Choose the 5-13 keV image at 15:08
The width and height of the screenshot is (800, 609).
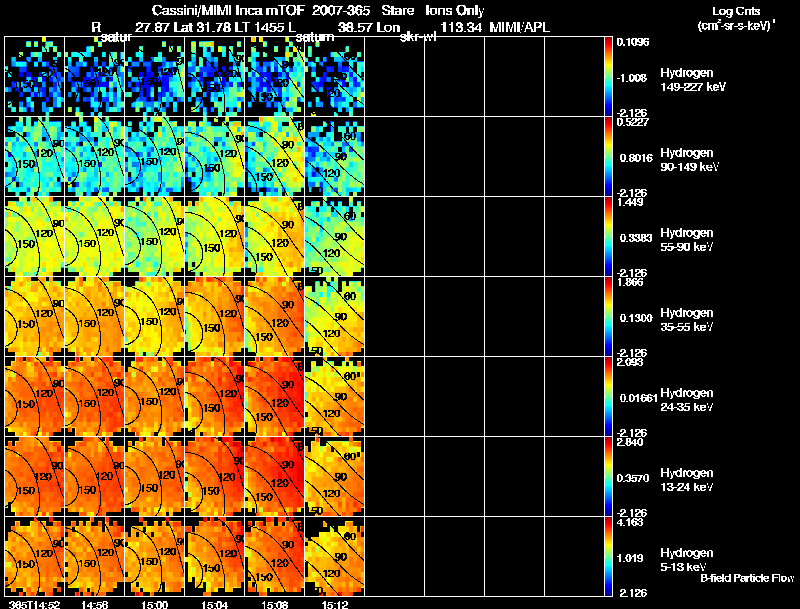[274, 556]
